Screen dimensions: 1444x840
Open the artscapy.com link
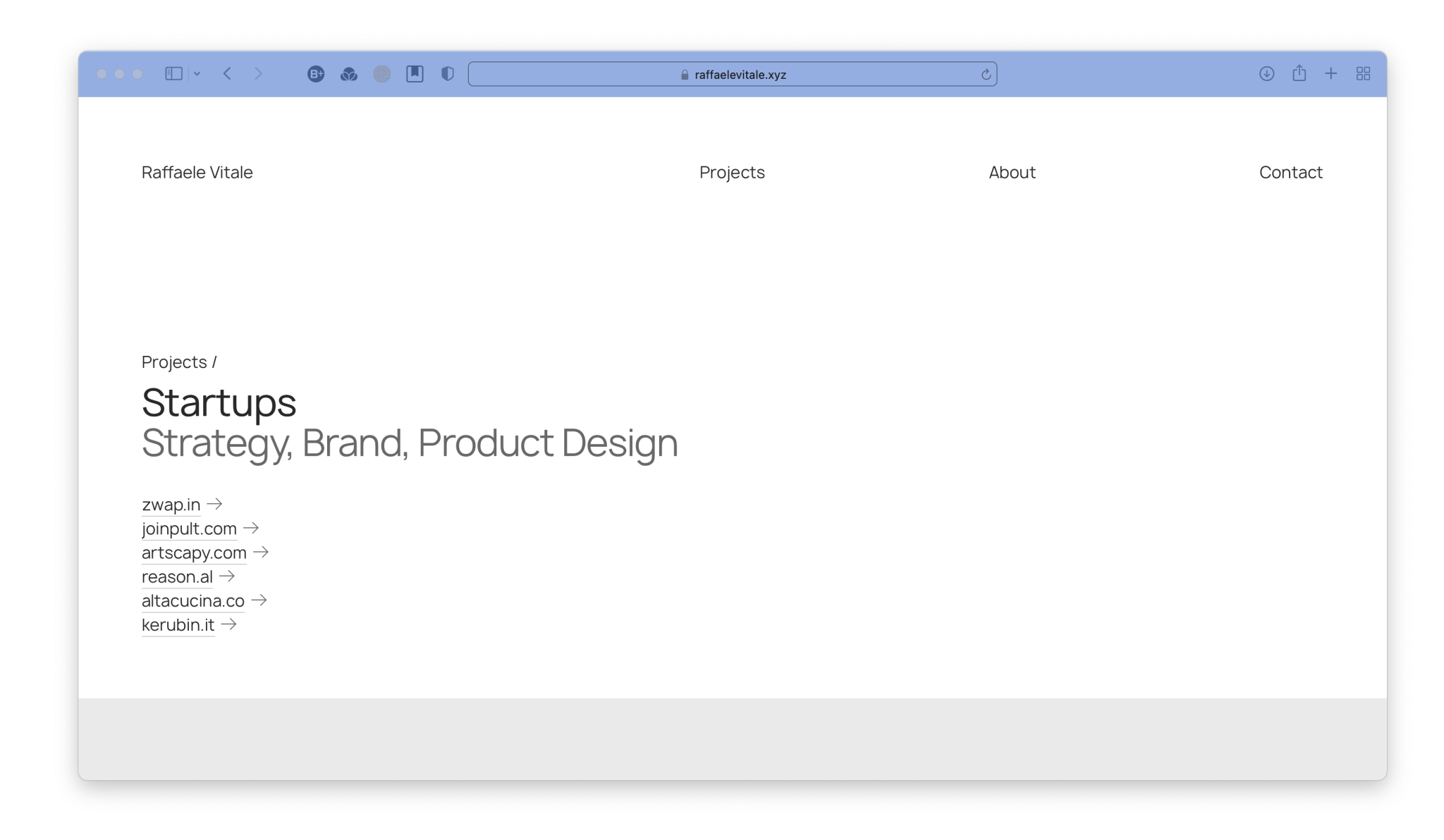tap(194, 552)
